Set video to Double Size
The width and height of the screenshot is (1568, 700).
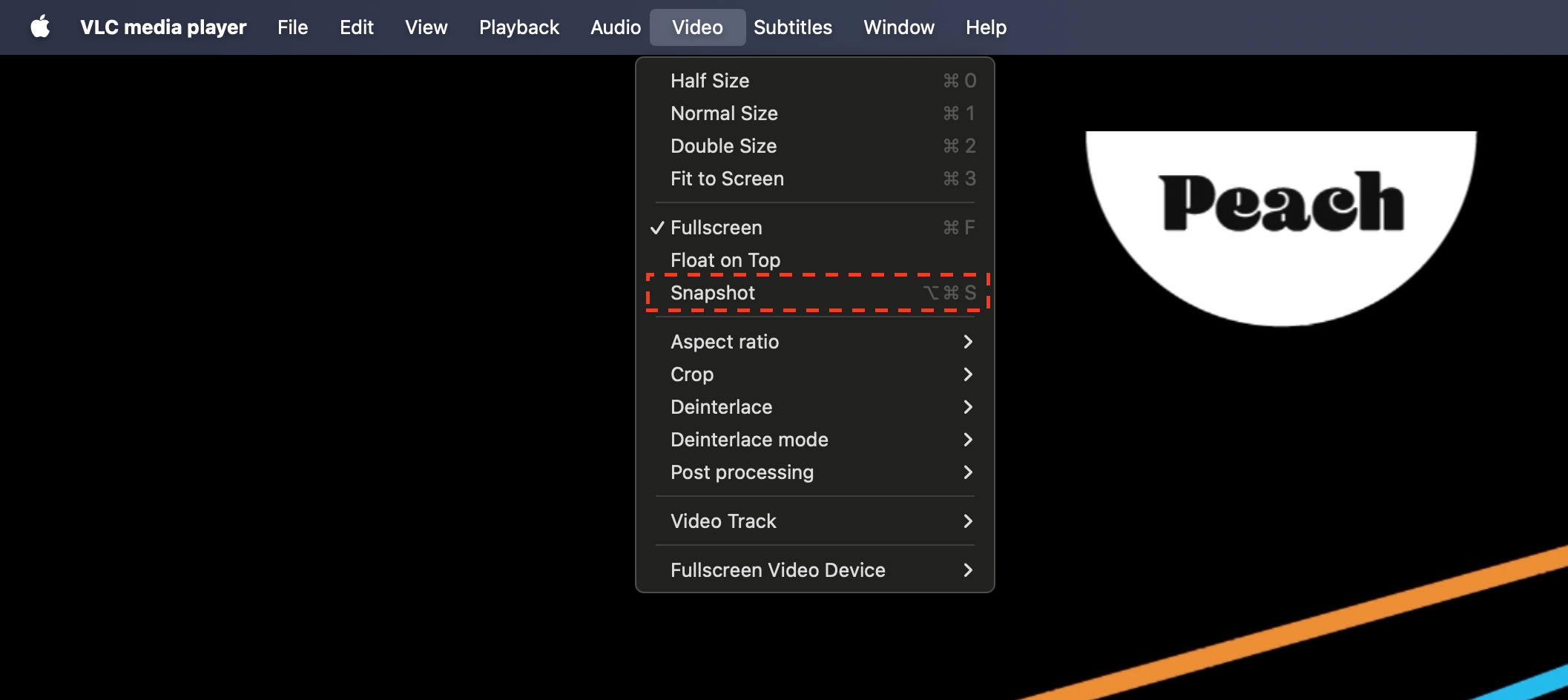tap(723, 146)
